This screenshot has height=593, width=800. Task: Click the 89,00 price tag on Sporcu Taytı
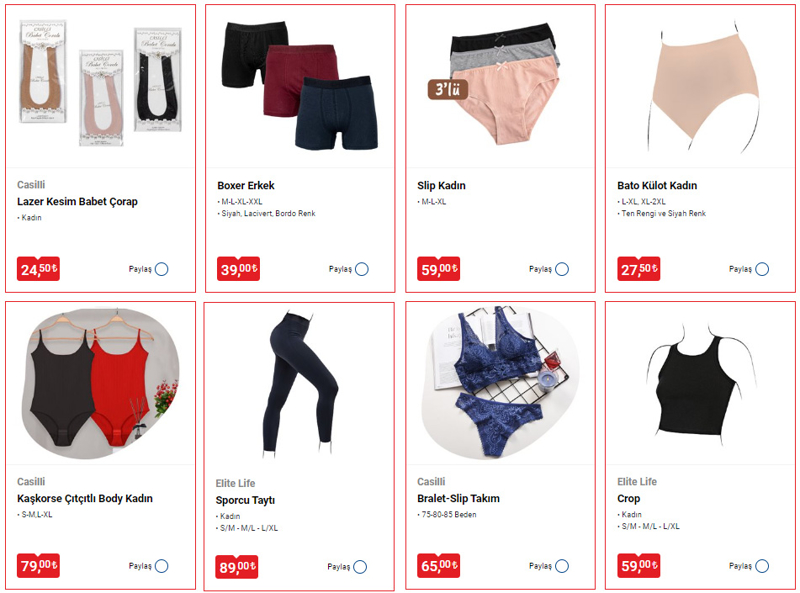[x=237, y=567]
